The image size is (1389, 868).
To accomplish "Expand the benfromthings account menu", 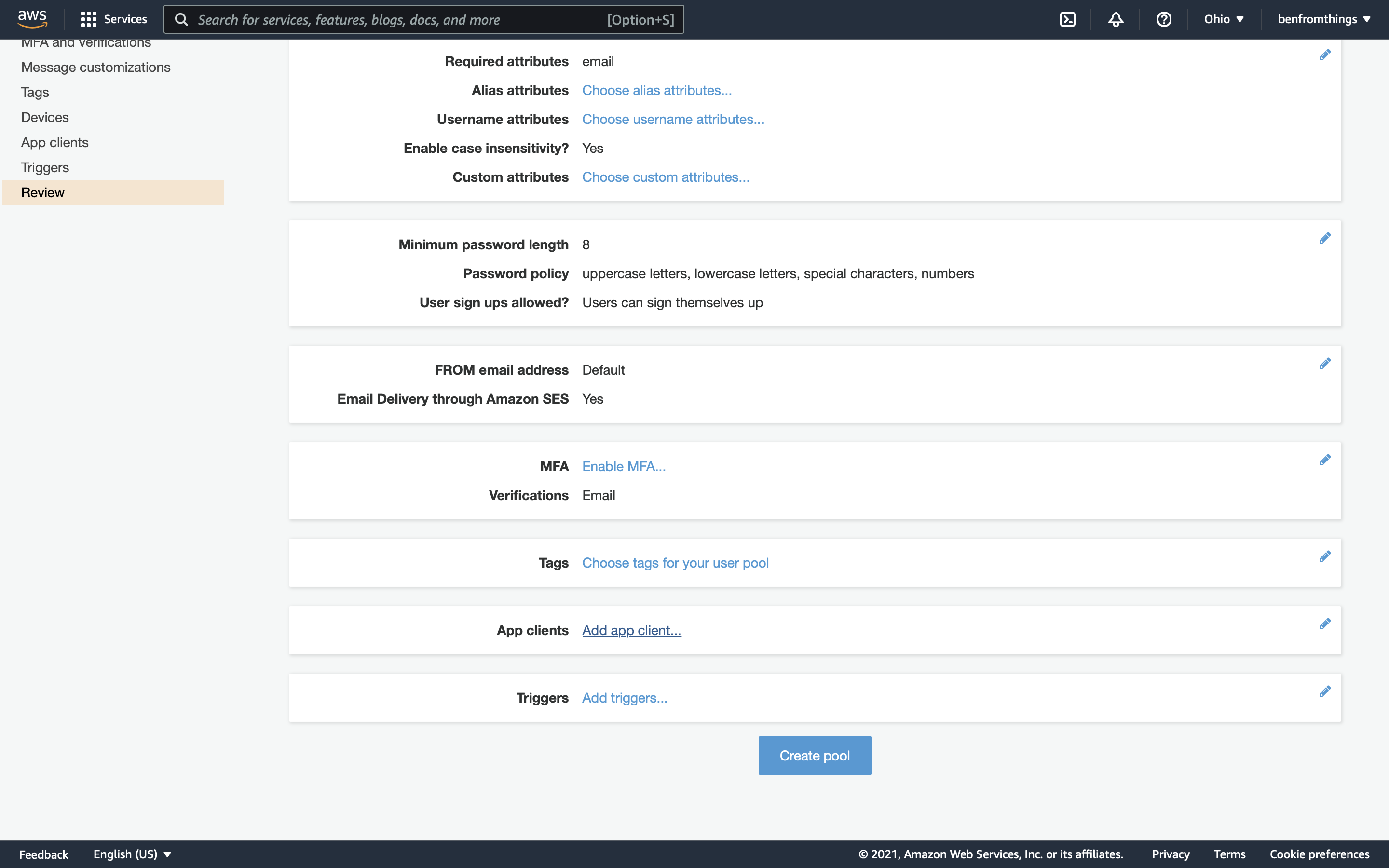I will click(1323, 19).
